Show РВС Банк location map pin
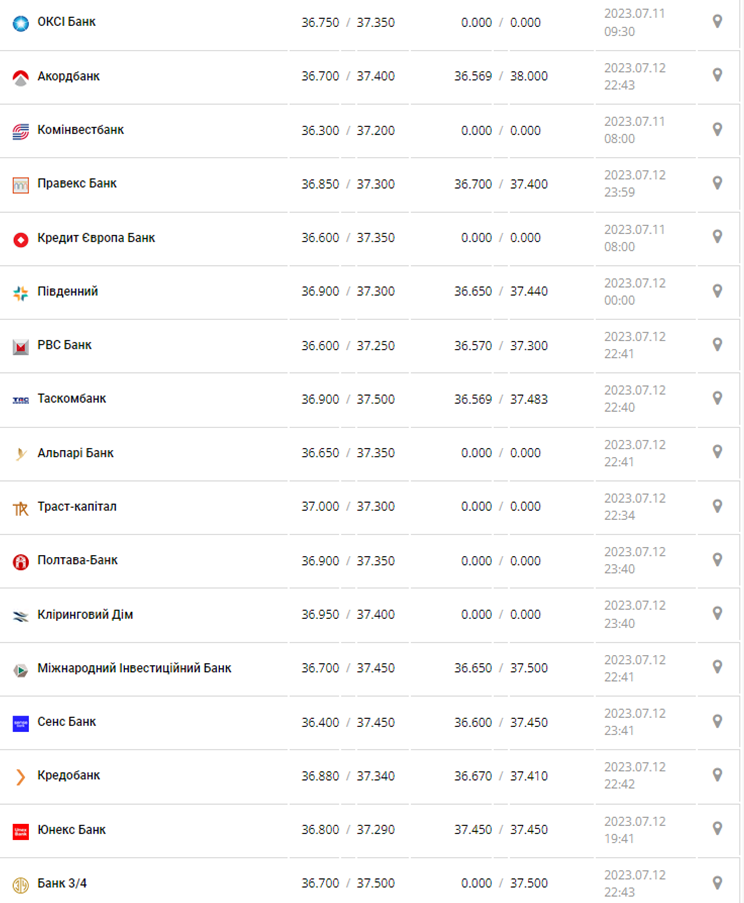The image size is (744, 903). pos(717,344)
